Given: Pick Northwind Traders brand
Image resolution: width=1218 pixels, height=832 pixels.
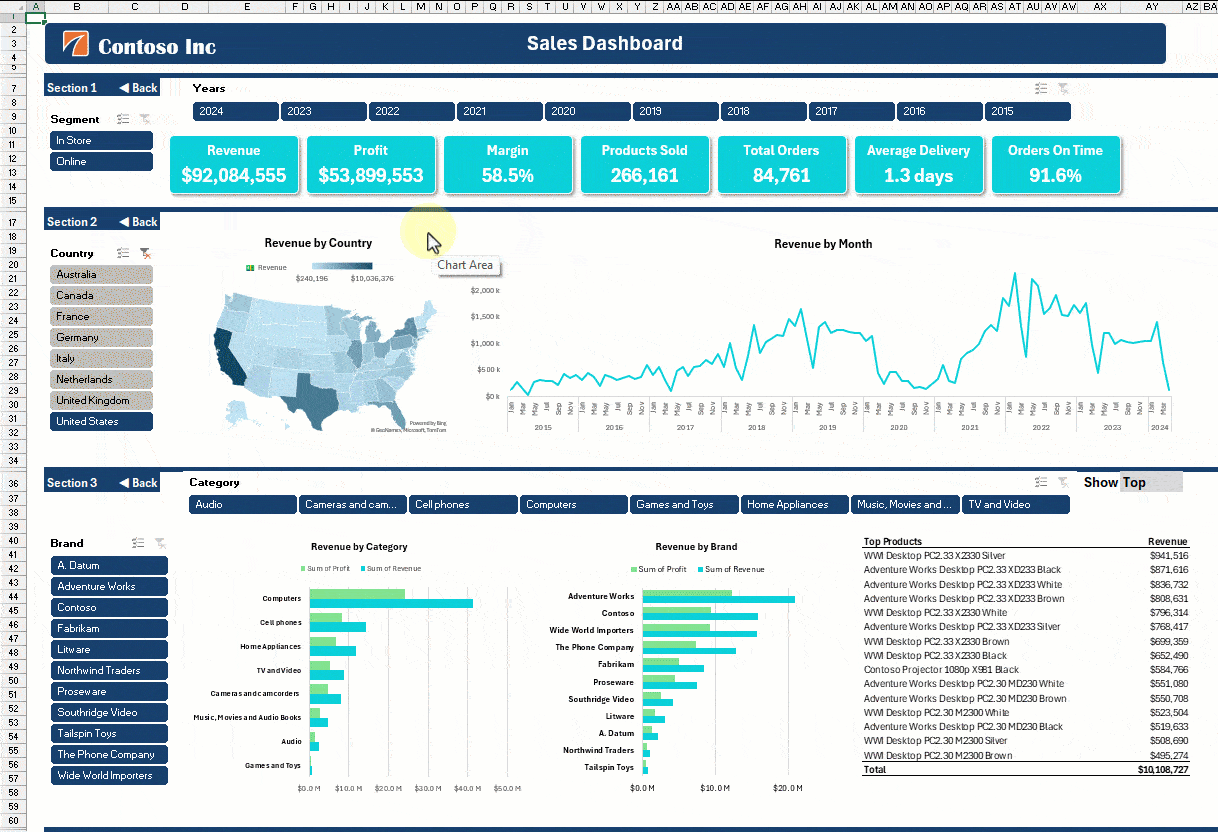Looking at the screenshot, I should (110, 671).
